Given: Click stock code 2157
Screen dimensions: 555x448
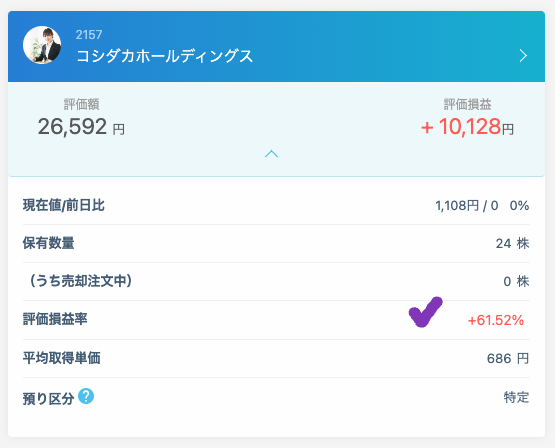Looking at the screenshot, I should coord(89,35).
